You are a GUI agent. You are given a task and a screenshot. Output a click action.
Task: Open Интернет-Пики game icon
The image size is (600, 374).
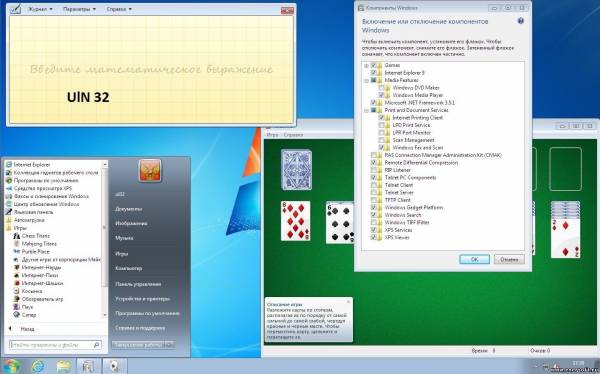click(x=16, y=275)
